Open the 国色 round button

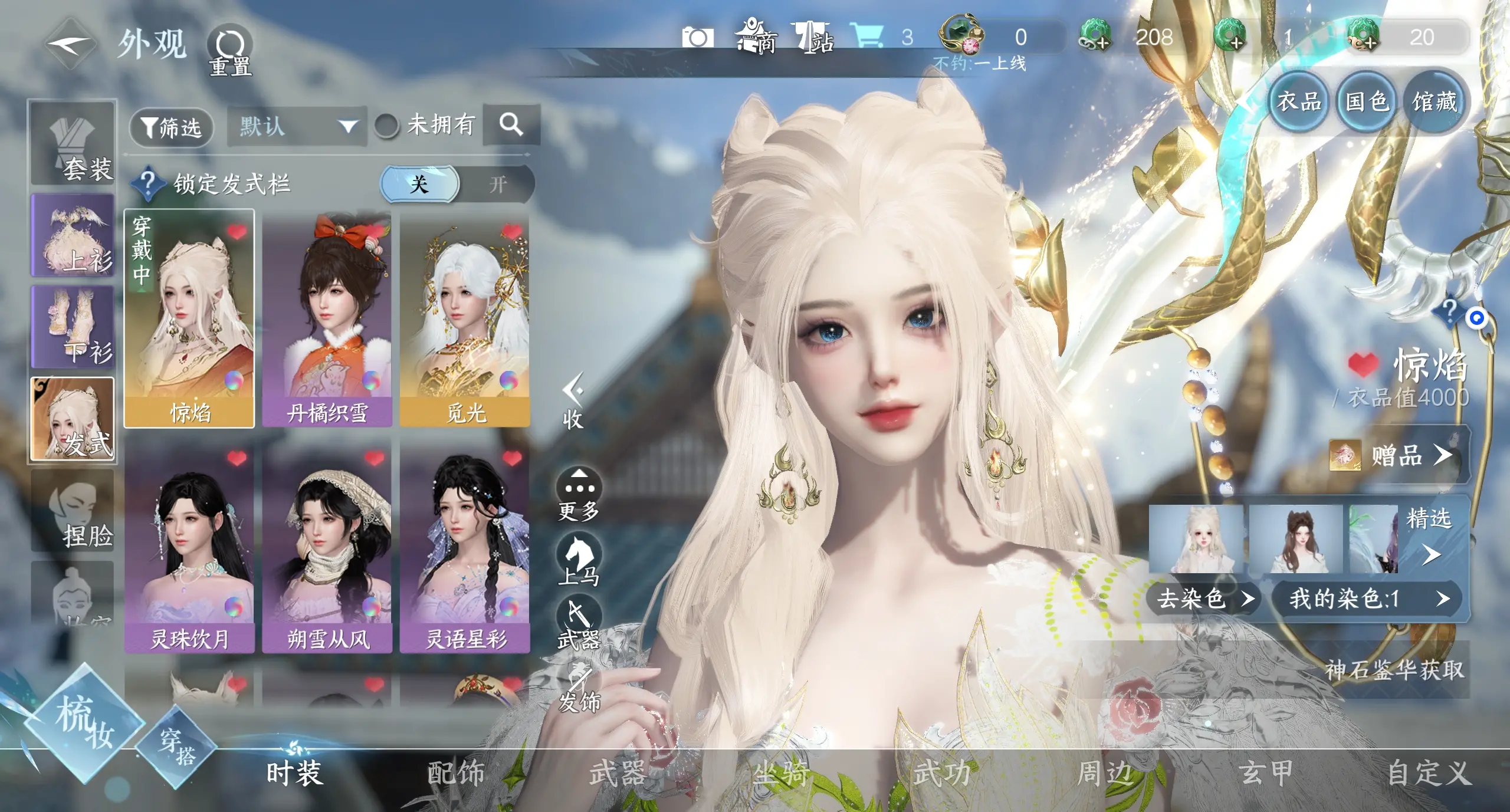click(x=1367, y=101)
